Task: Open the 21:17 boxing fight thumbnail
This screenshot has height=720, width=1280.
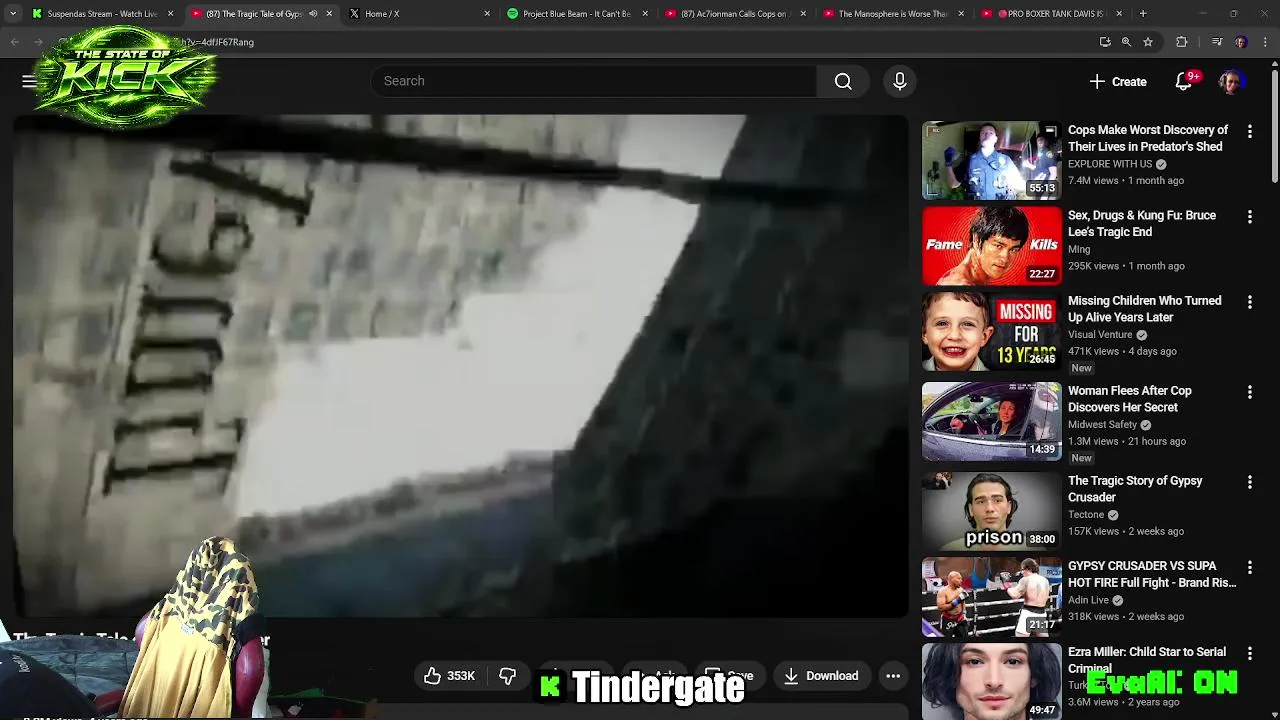Action: 991,597
